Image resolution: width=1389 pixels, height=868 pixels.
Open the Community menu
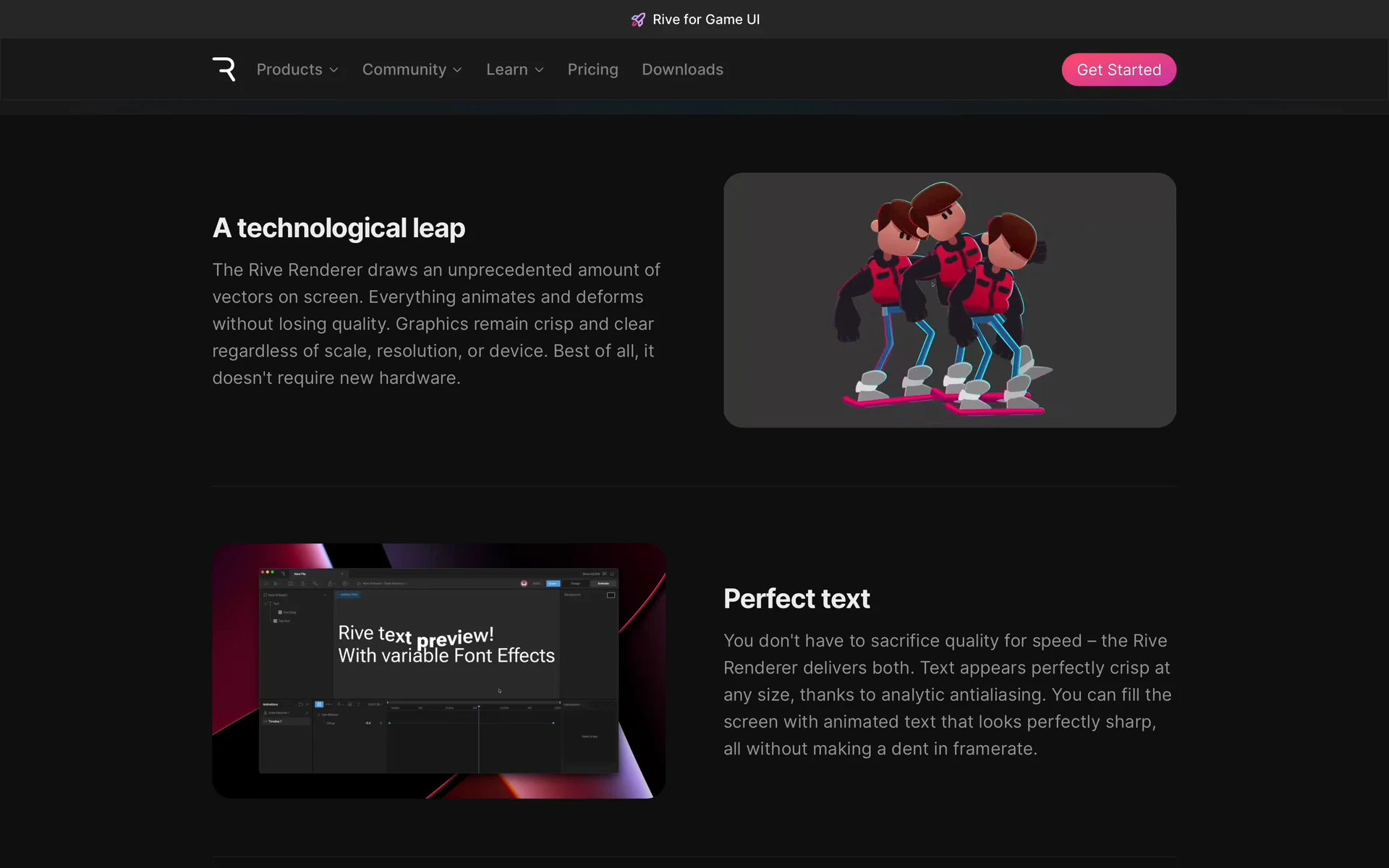click(x=404, y=69)
